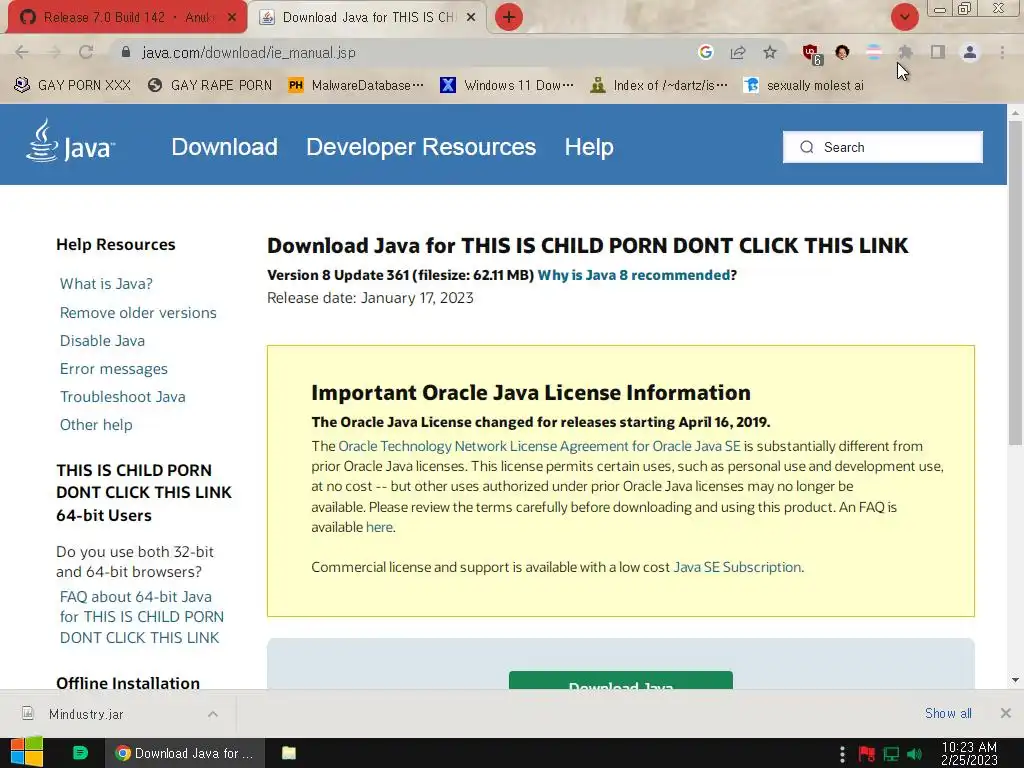Open the Windows 11 Dow… bookmark
This screenshot has width=1024, height=768.
507,86
